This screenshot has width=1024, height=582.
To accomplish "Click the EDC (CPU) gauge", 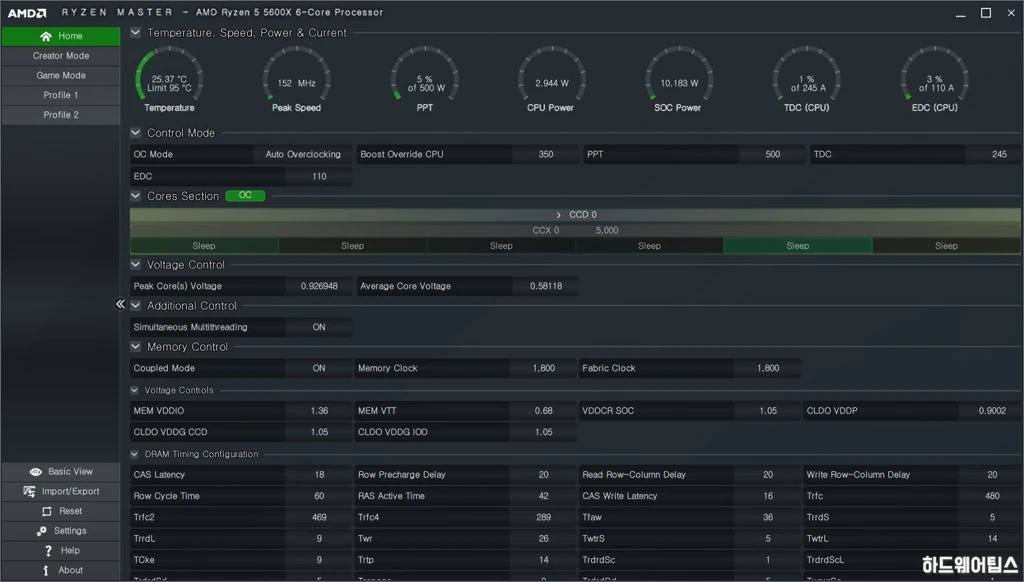I will click(x=935, y=80).
